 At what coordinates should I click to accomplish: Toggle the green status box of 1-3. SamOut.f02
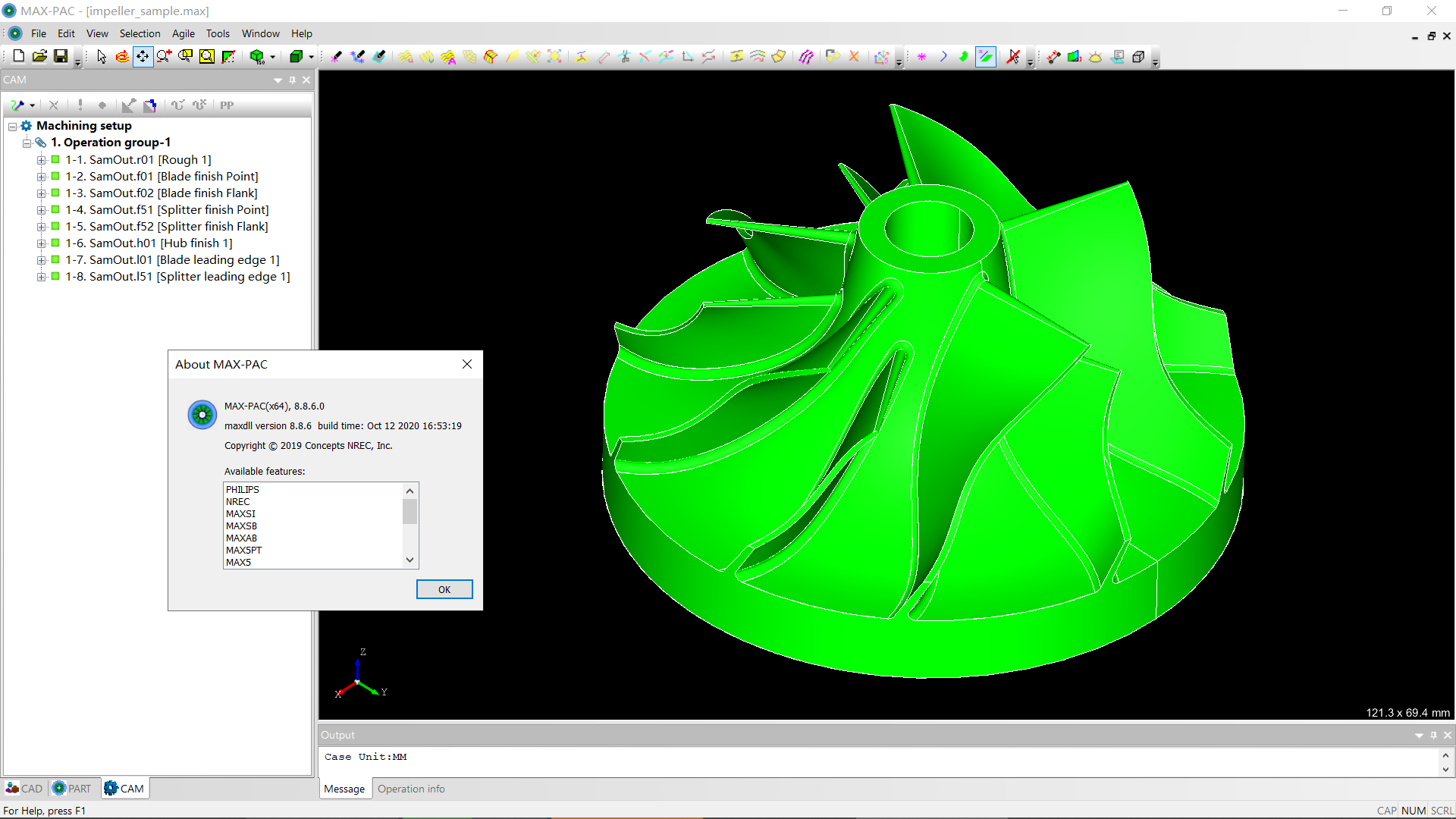click(55, 193)
